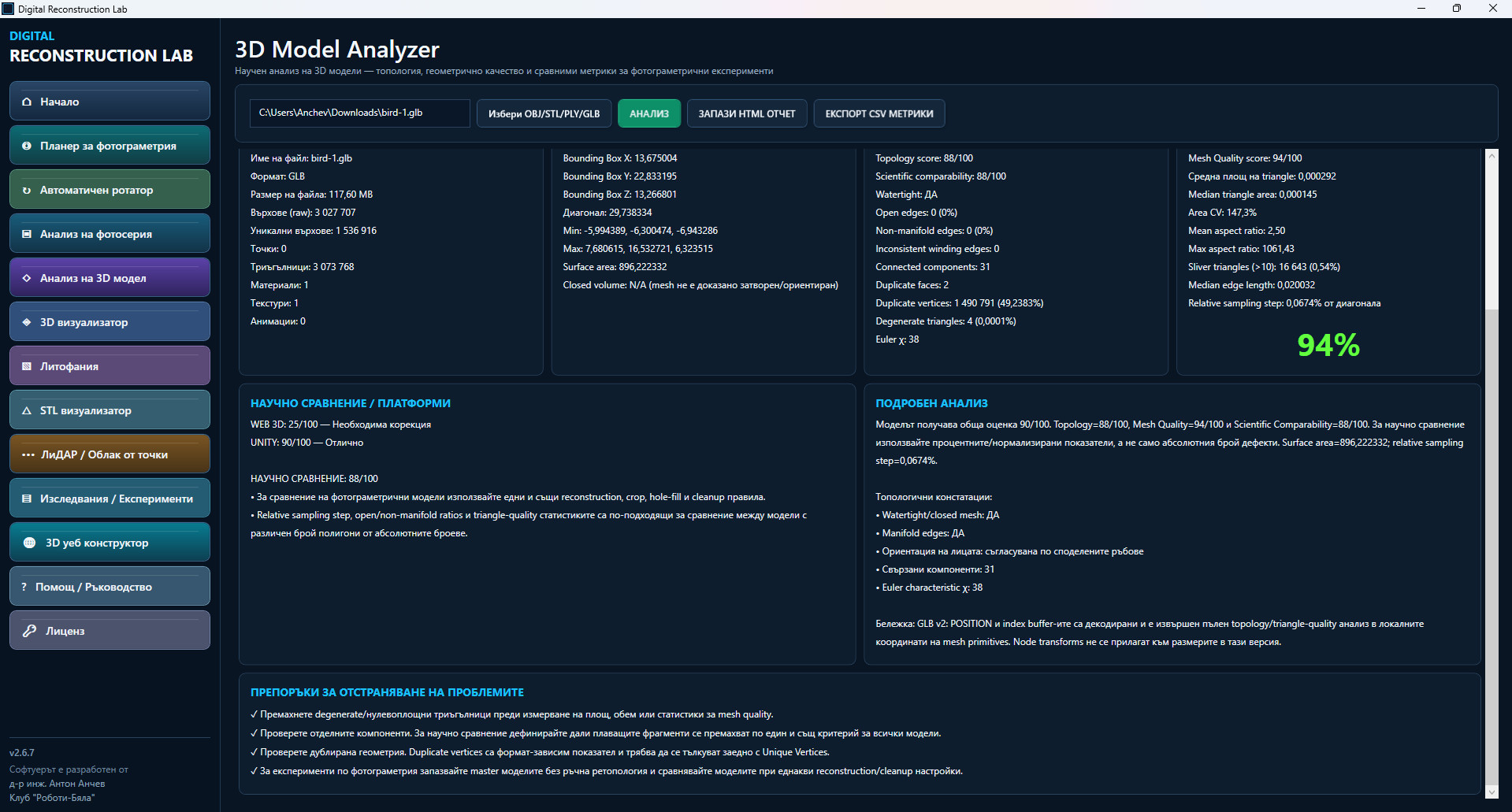This screenshot has width=1512, height=812.
Task: Click the key icon beside Лиценз
Action: [x=30, y=631]
